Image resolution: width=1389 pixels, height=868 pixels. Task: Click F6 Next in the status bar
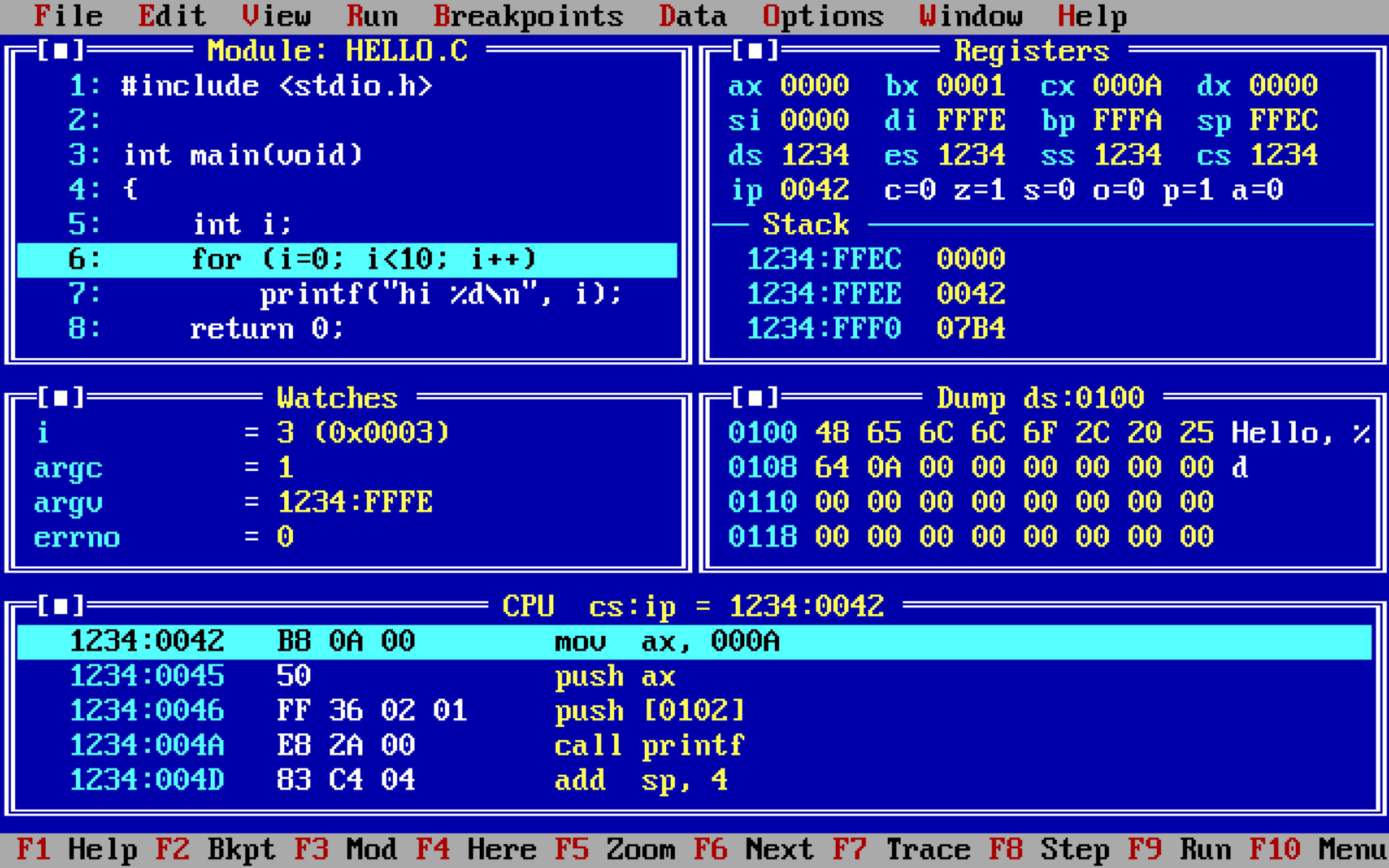pyautogui.click(x=754, y=850)
